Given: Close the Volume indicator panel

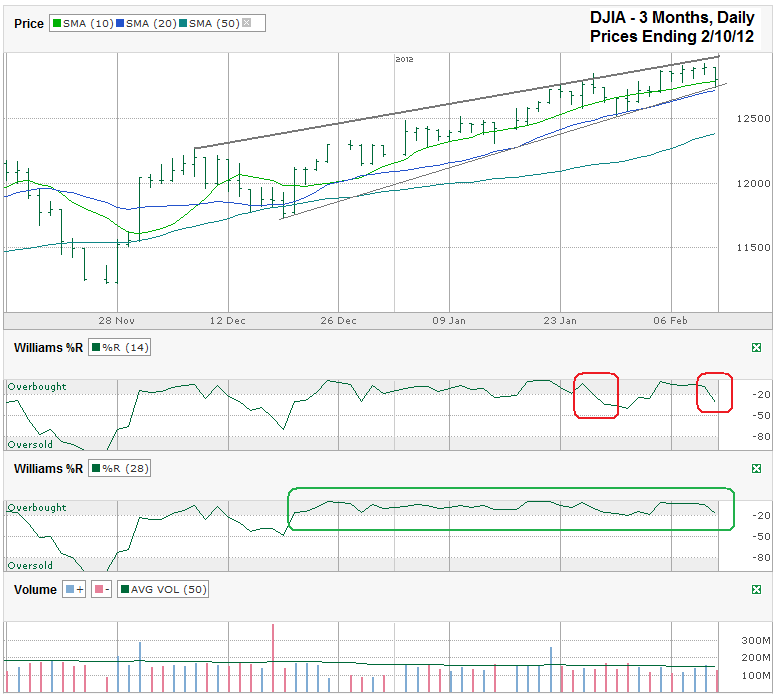Looking at the screenshot, I should [x=756, y=589].
